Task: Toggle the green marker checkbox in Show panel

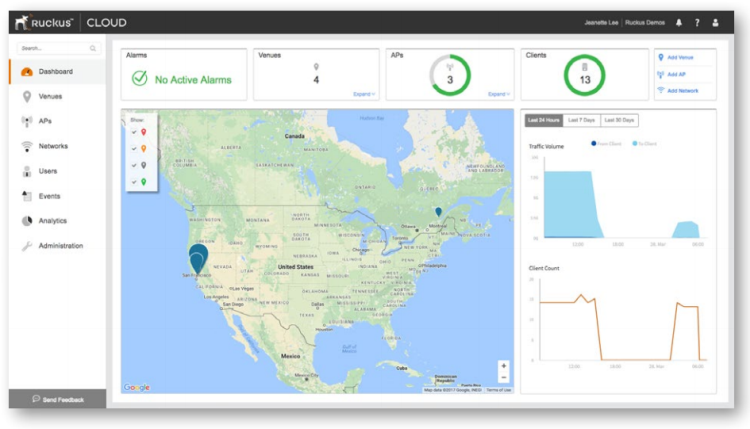Action: point(134,181)
